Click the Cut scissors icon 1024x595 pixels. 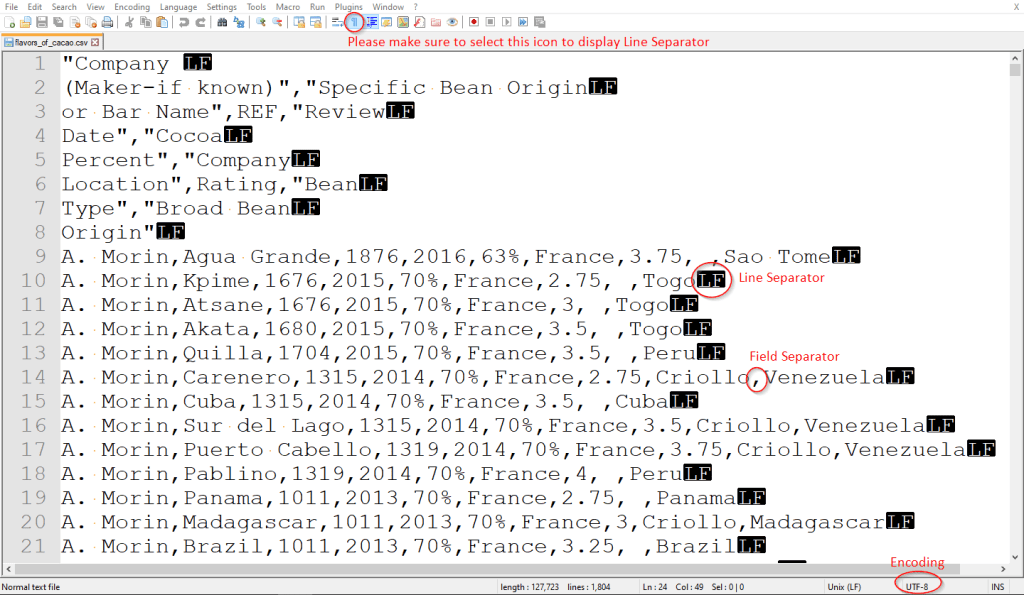point(129,21)
